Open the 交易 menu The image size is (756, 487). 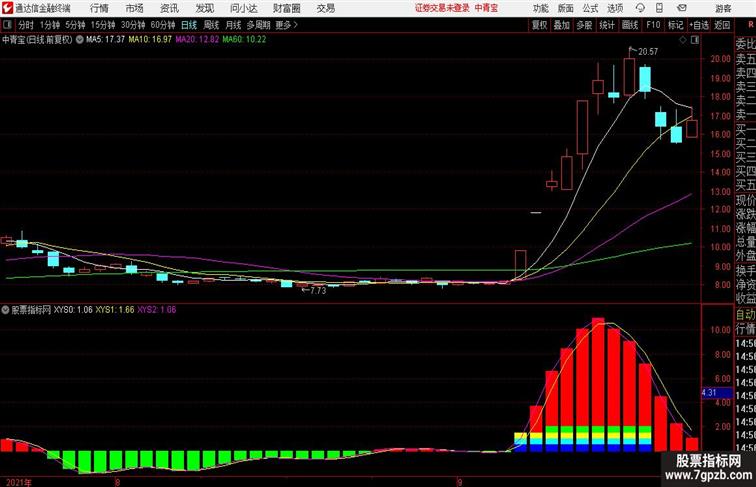(326, 8)
